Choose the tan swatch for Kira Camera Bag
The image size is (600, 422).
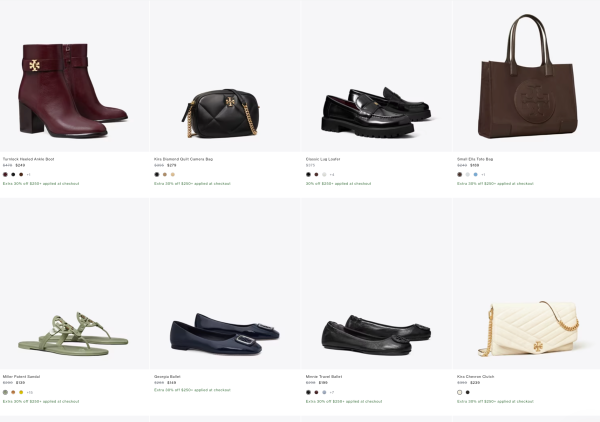coord(165,174)
